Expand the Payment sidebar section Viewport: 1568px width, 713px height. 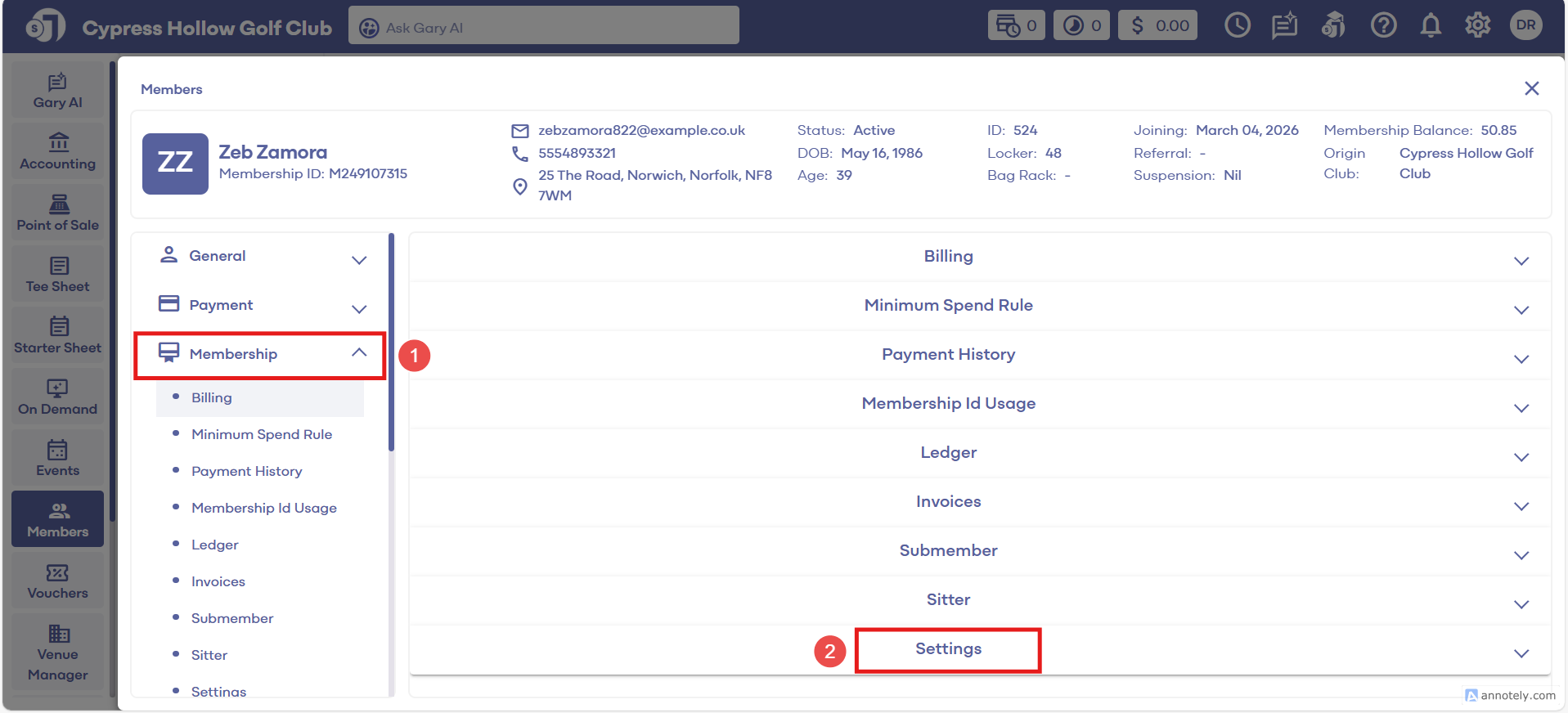click(x=260, y=306)
